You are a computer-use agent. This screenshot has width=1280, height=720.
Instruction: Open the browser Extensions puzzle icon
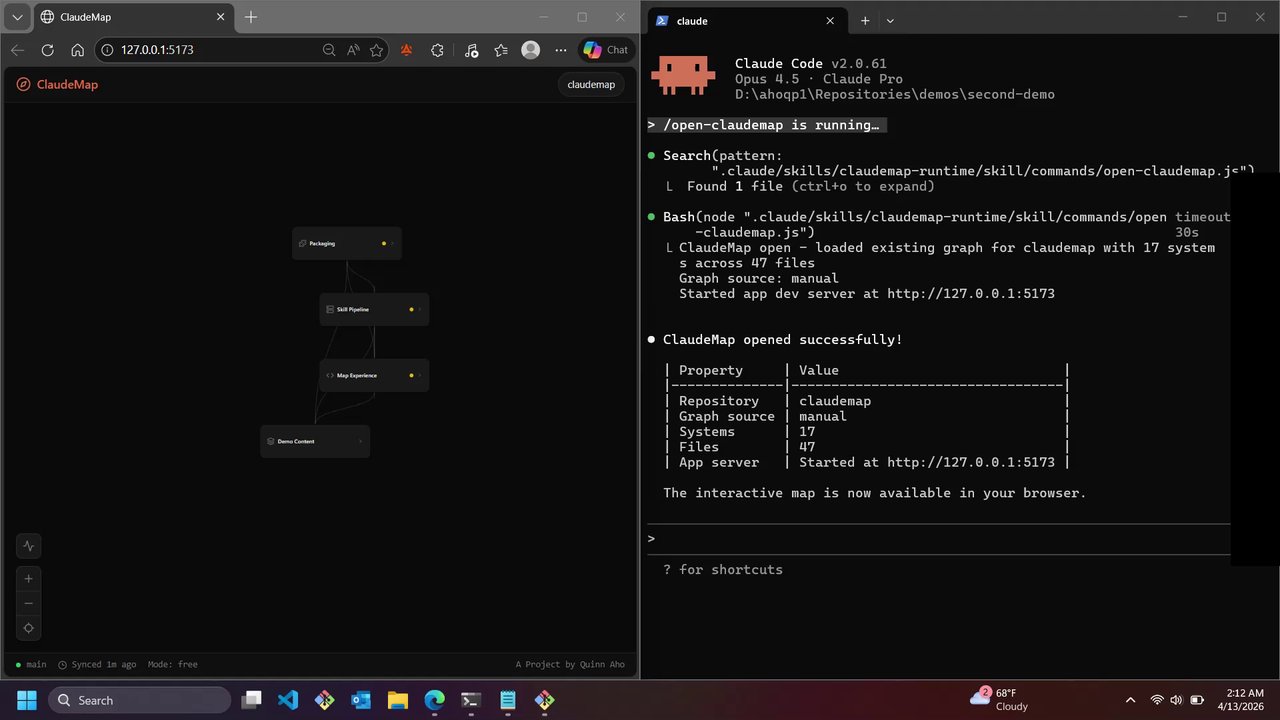[437, 50]
